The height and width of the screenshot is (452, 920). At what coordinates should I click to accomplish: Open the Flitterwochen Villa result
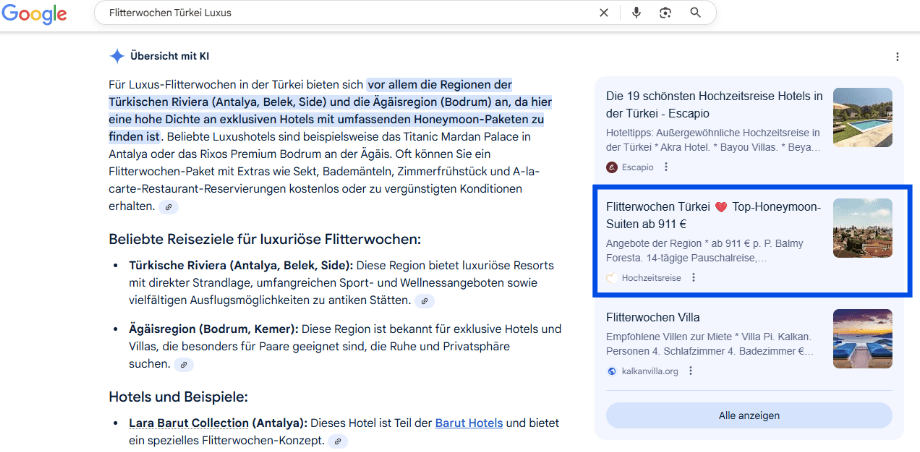pyautogui.click(x=652, y=318)
